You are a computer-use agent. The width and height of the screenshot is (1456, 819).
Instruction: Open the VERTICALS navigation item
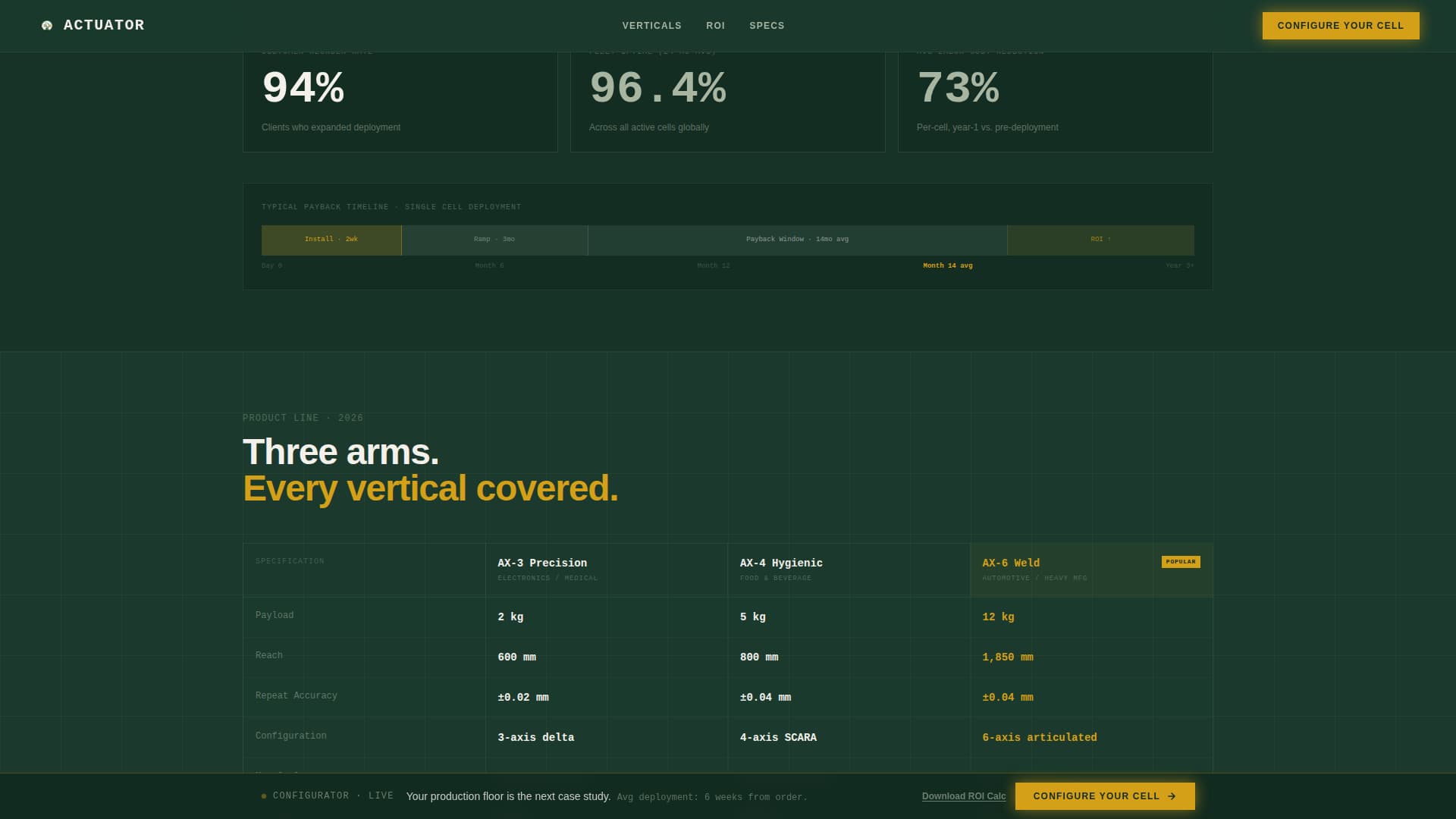[651, 25]
